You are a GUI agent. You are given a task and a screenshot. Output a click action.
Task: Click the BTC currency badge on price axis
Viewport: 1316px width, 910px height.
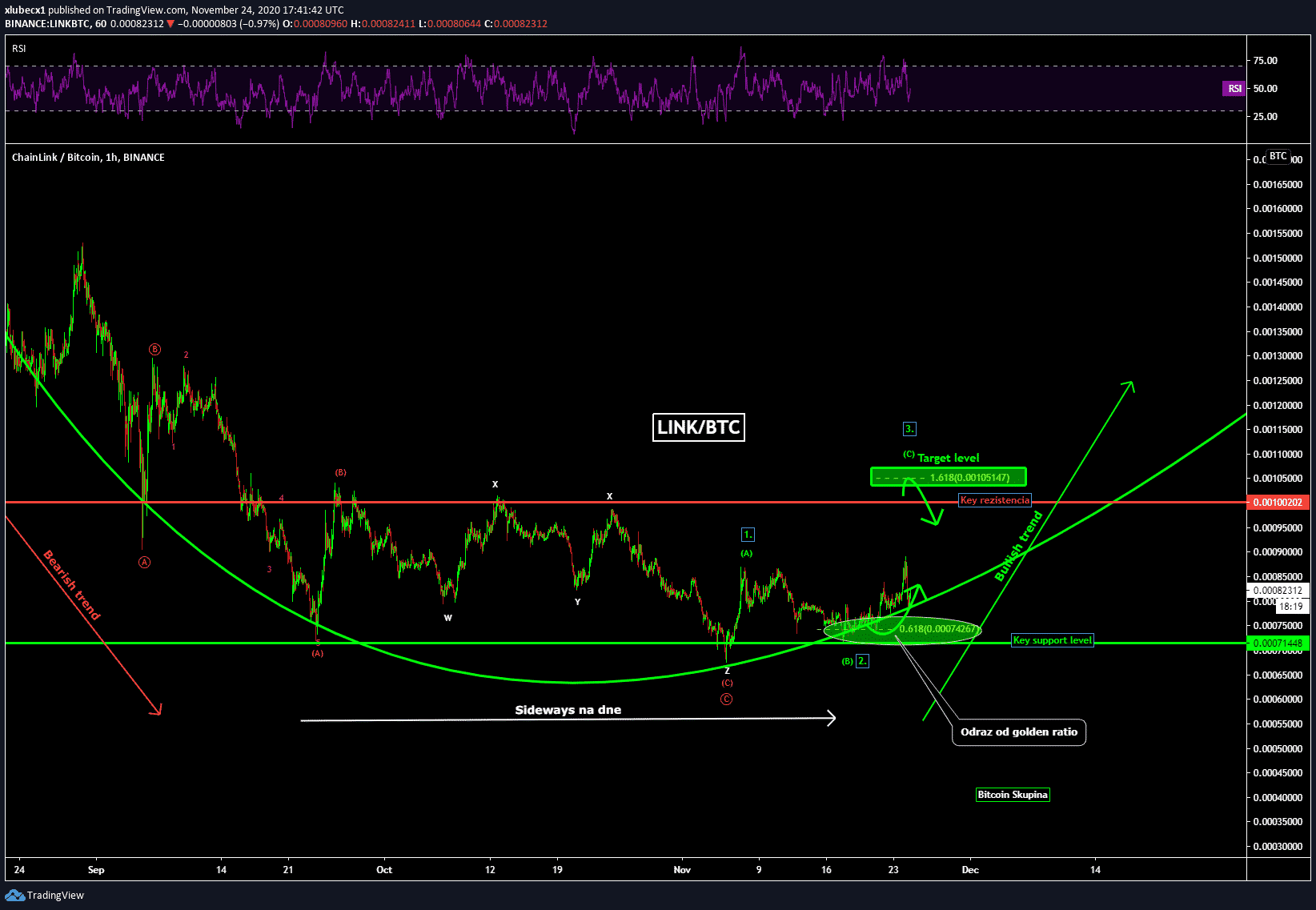coord(1278,156)
